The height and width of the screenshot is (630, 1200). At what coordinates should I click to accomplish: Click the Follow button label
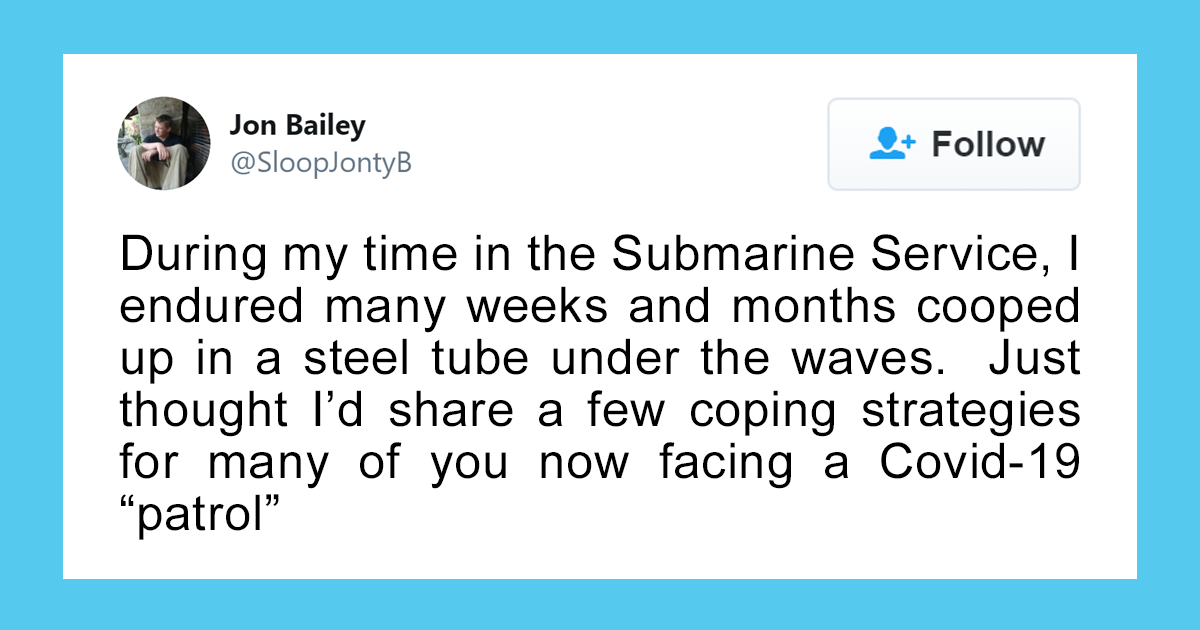(x=988, y=144)
